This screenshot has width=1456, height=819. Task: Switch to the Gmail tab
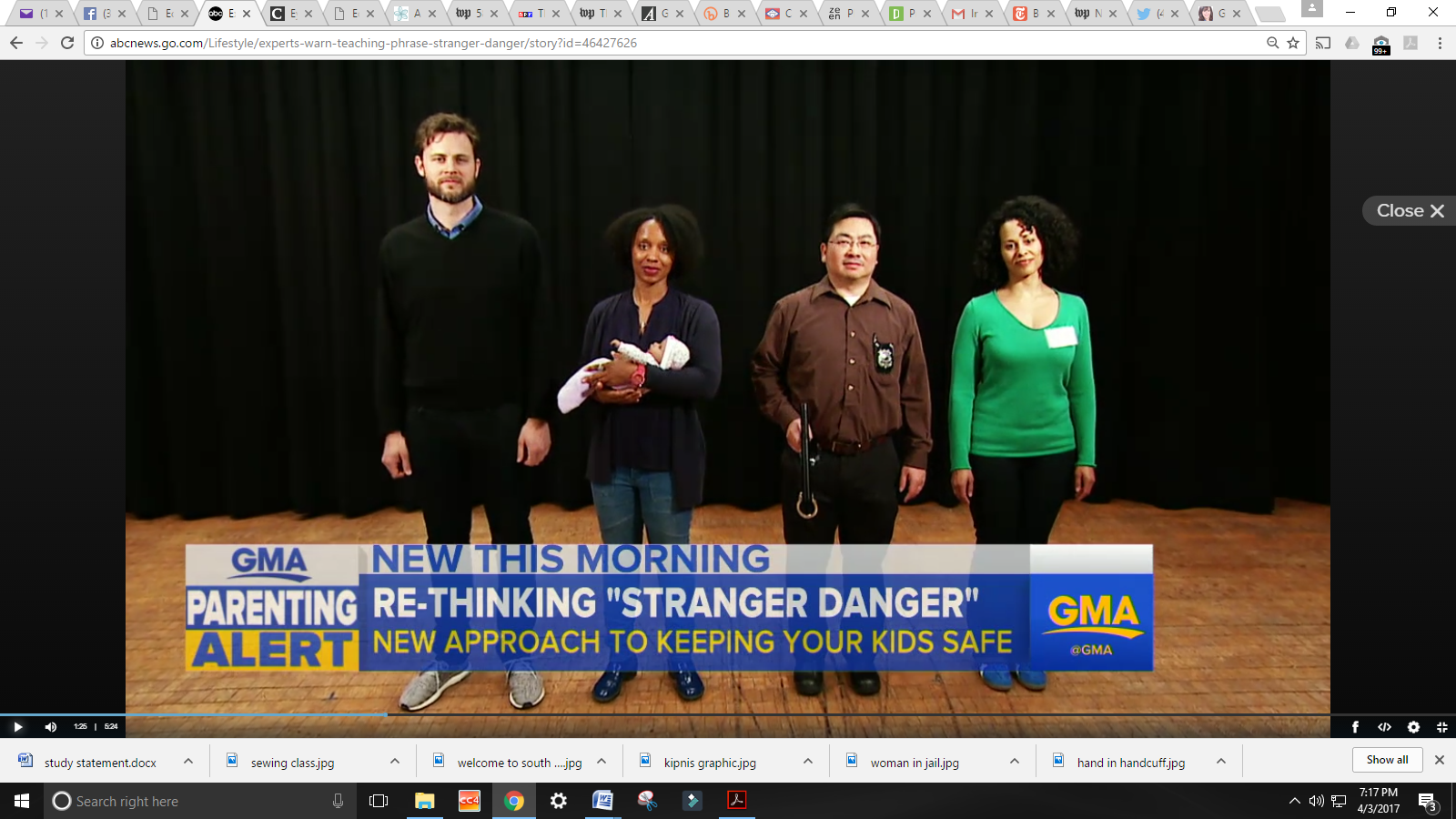(967, 14)
